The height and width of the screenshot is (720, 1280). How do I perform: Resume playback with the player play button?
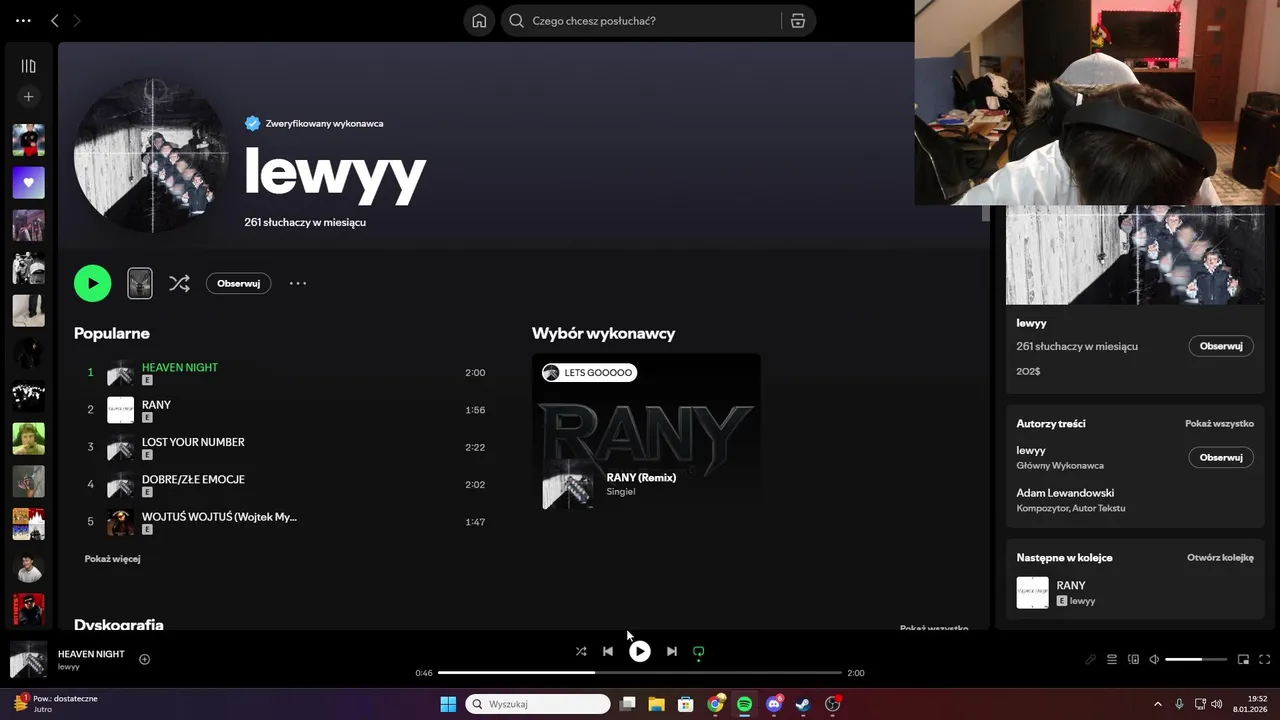640,651
